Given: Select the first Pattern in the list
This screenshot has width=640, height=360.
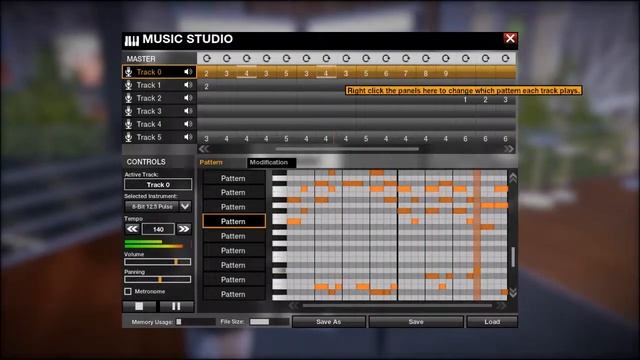Looking at the screenshot, I should point(234,178).
